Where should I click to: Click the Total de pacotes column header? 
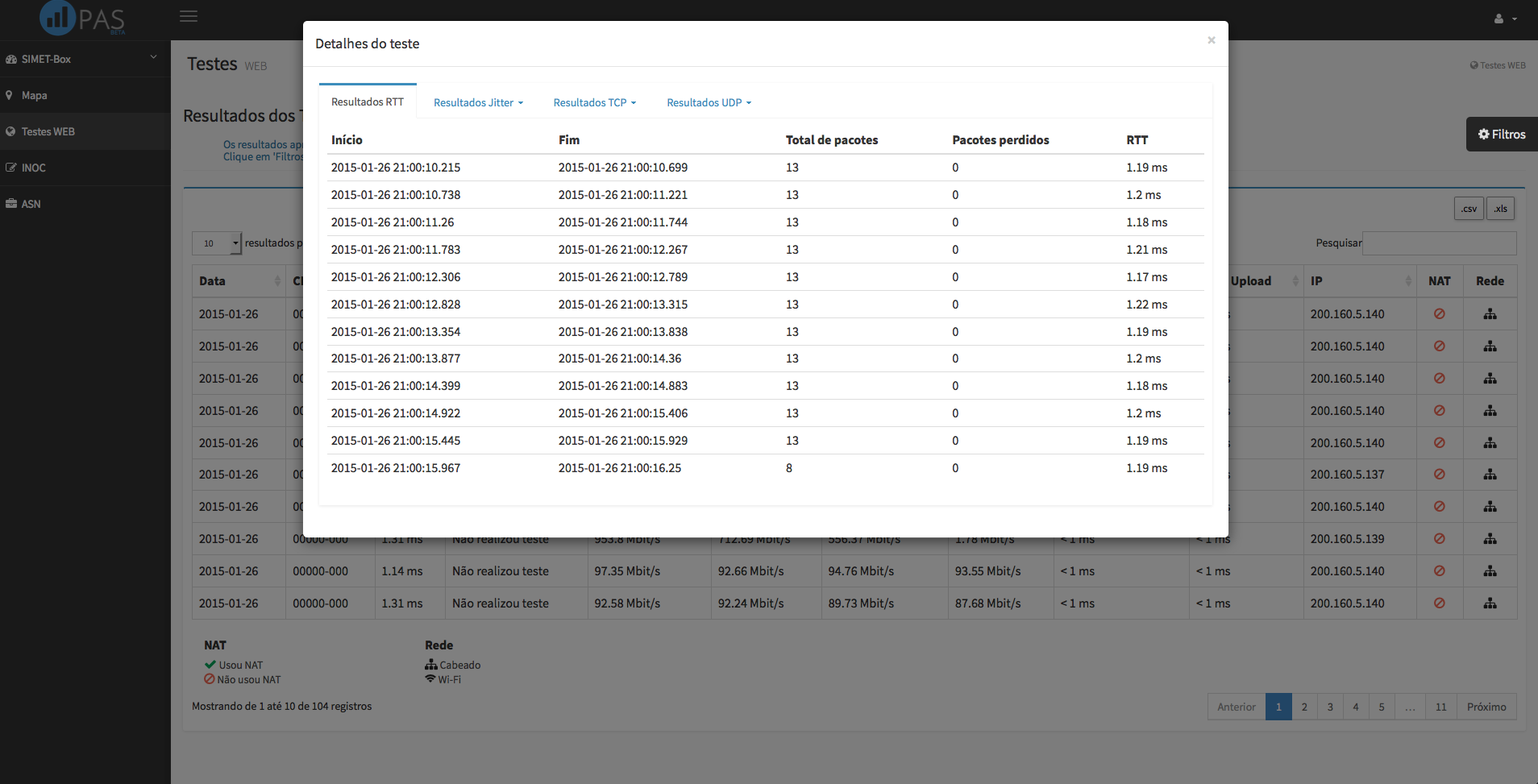click(x=832, y=140)
